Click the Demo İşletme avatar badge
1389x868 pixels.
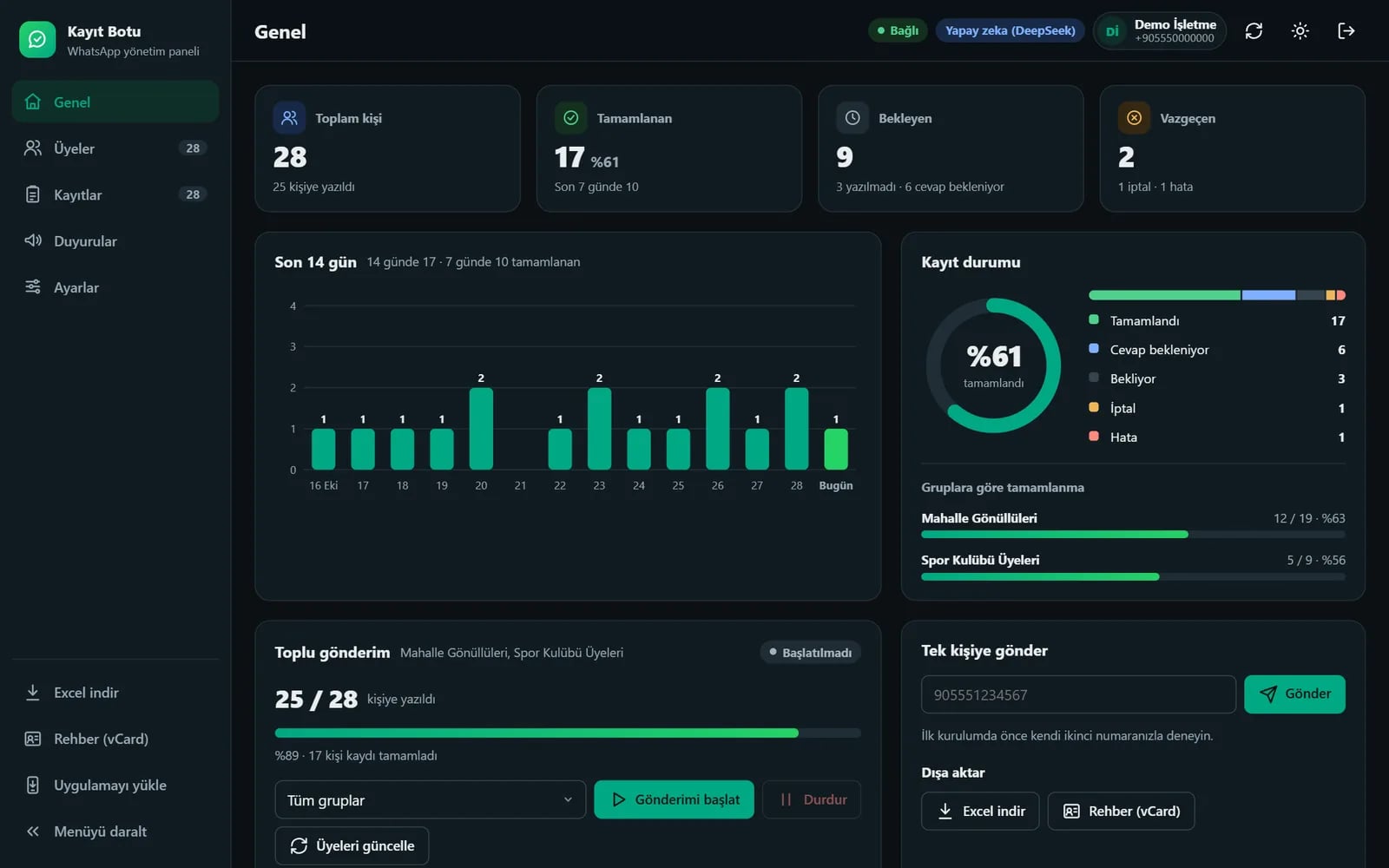1111,31
